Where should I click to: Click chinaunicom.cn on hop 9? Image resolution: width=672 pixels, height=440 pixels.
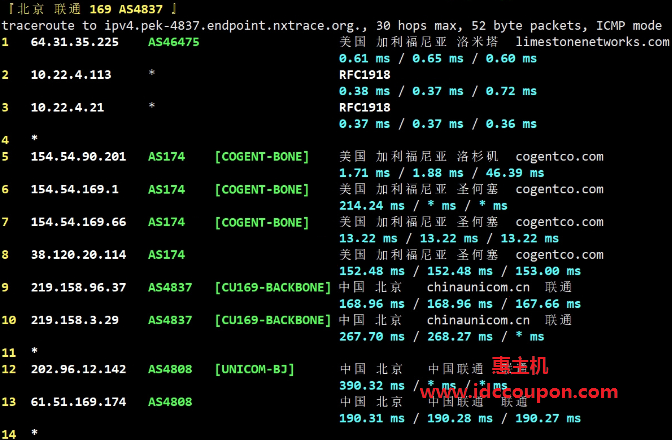(478, 287)
